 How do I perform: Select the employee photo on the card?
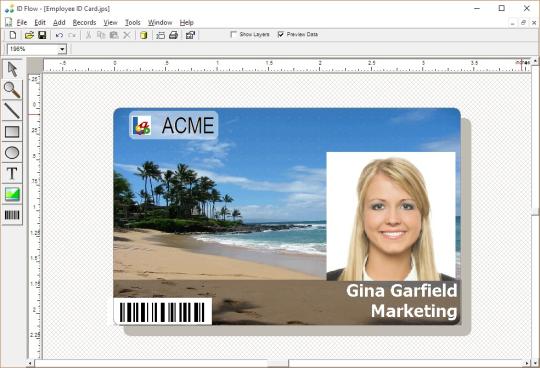(x=391, y=216)
